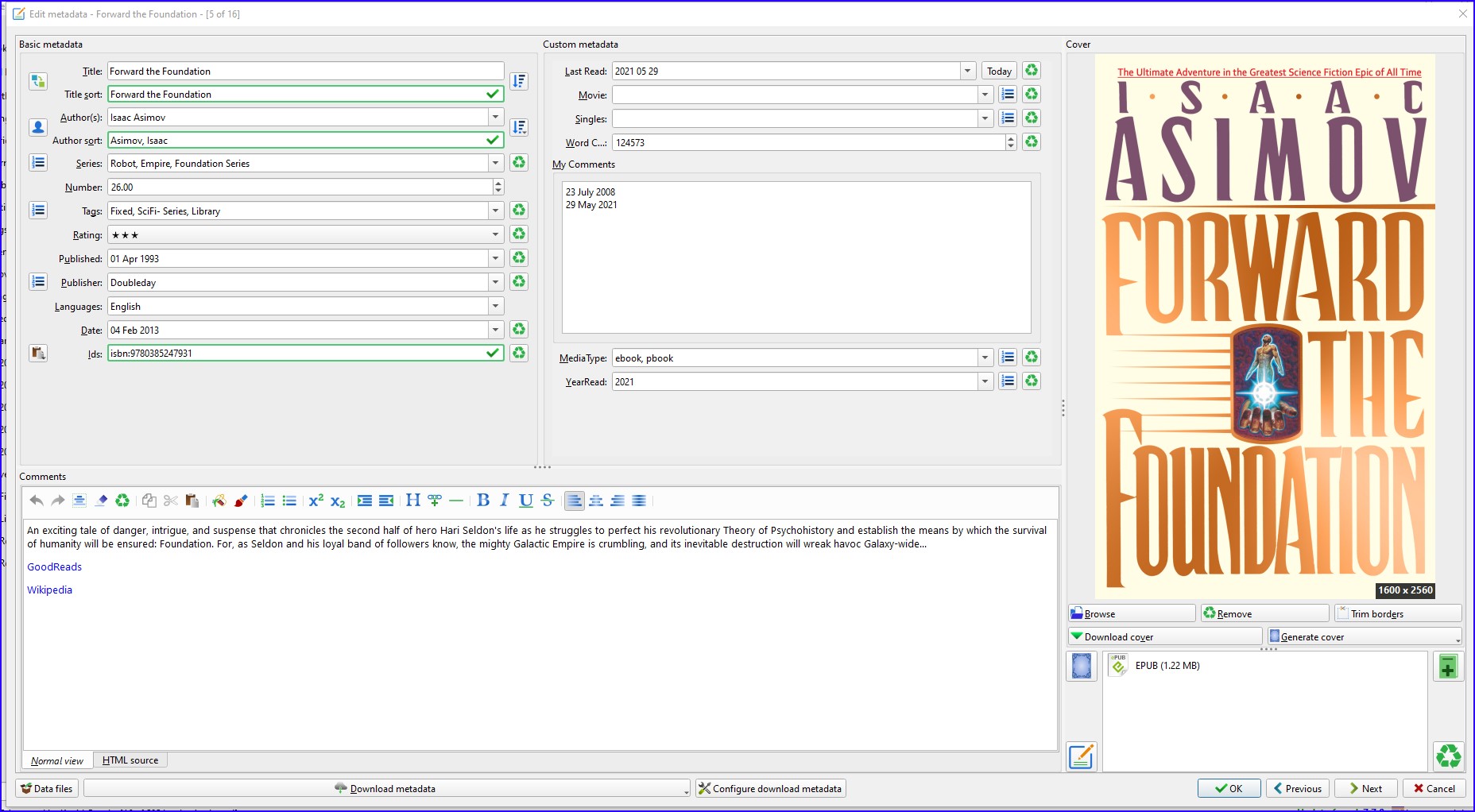
Task: Open the item editor icon beside the MediaType field
Action: (1008, 358)
